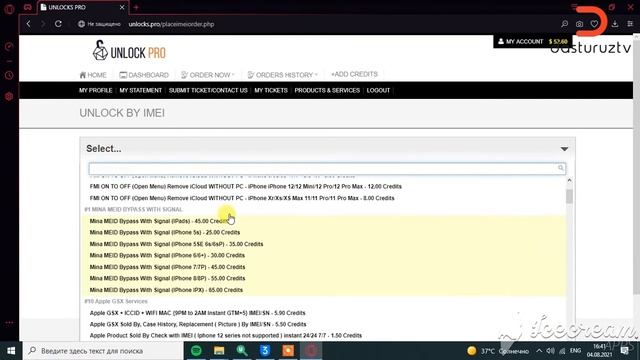Click the service search input field
The image size is (640, 360).
click(327, 168)
